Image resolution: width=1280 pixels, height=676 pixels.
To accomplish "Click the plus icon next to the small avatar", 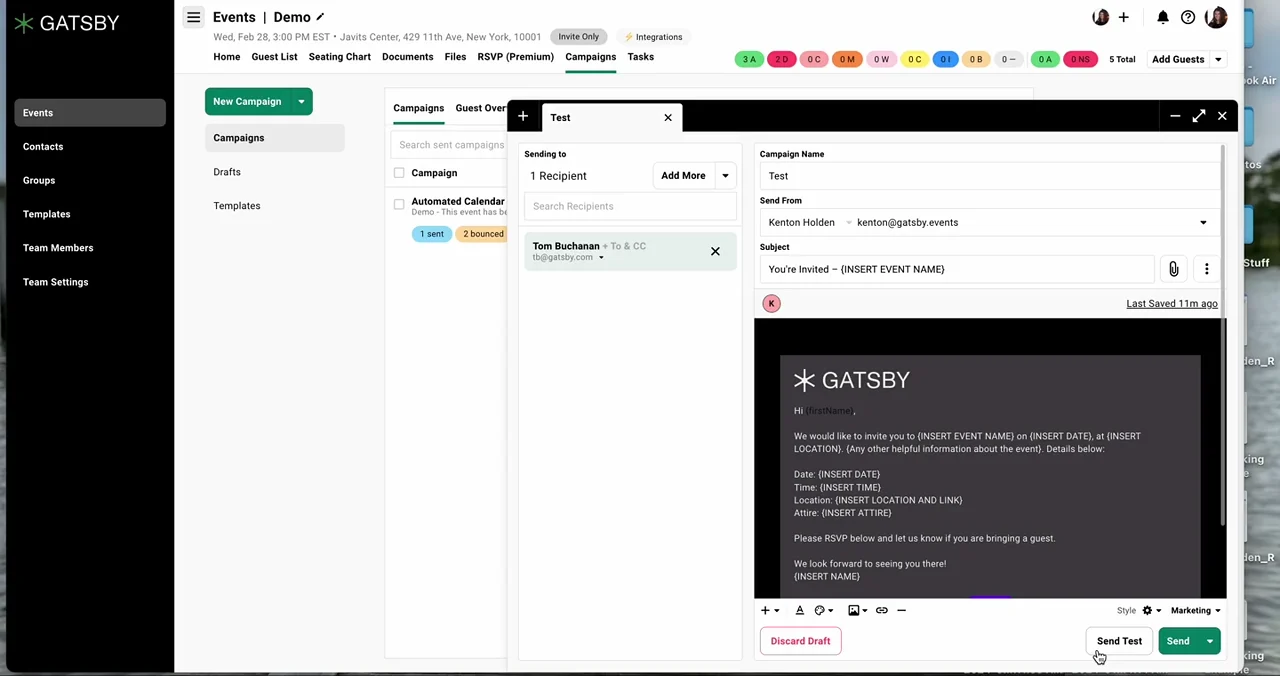I will pyautogui.click(x=1123, y=17).
